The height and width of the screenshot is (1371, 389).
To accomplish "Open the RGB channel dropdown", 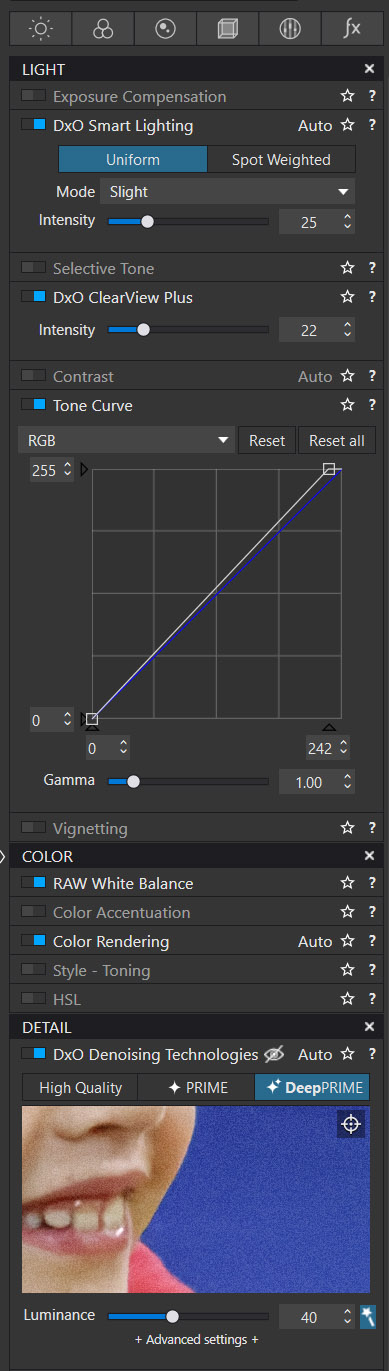I will point(127,440).
